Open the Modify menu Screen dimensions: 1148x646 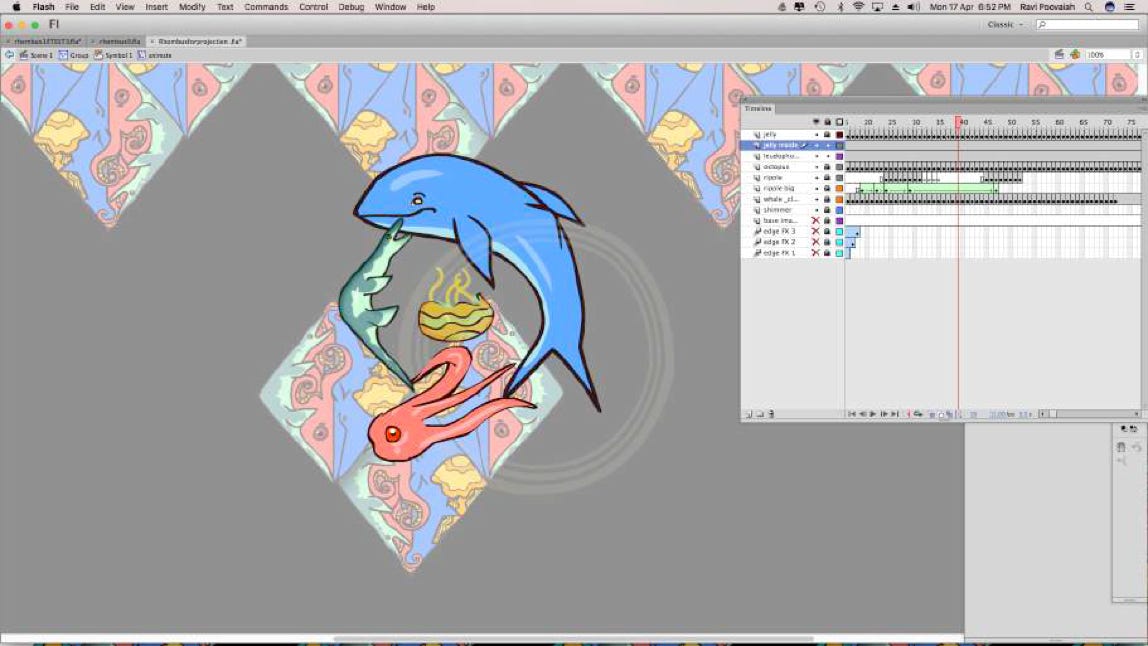[x=192, y=7]
